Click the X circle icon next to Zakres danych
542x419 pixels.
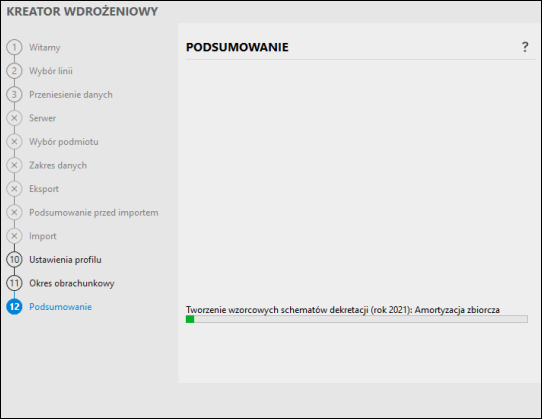pyautogui.click(x=14, y=165)
